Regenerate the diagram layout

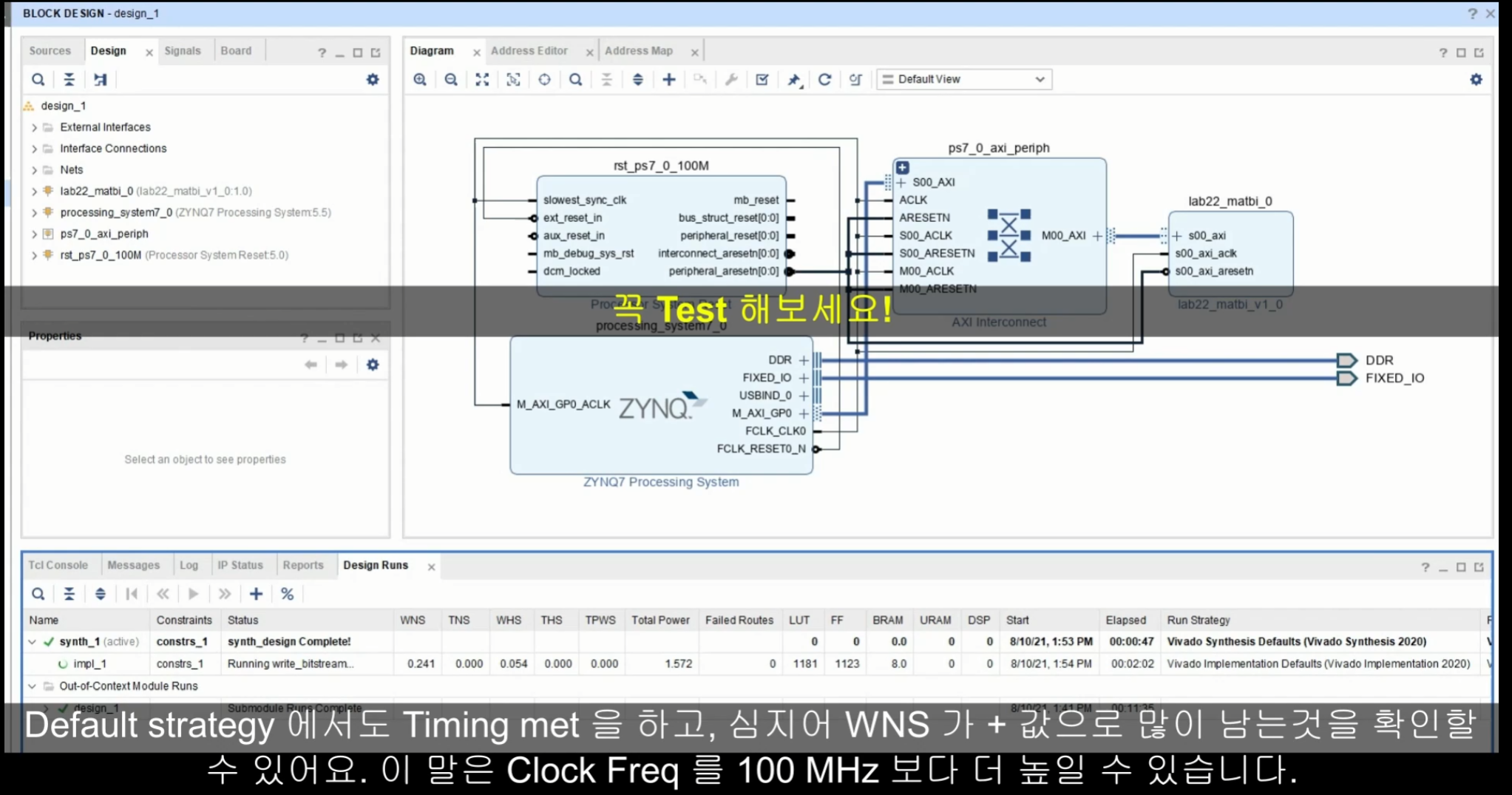(824, 79)
